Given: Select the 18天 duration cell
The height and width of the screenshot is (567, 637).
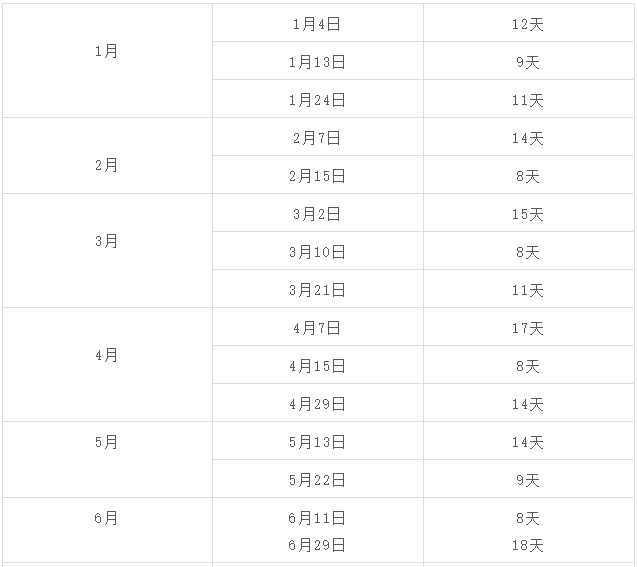Looking at the screenshot, I should click(527, 545).
